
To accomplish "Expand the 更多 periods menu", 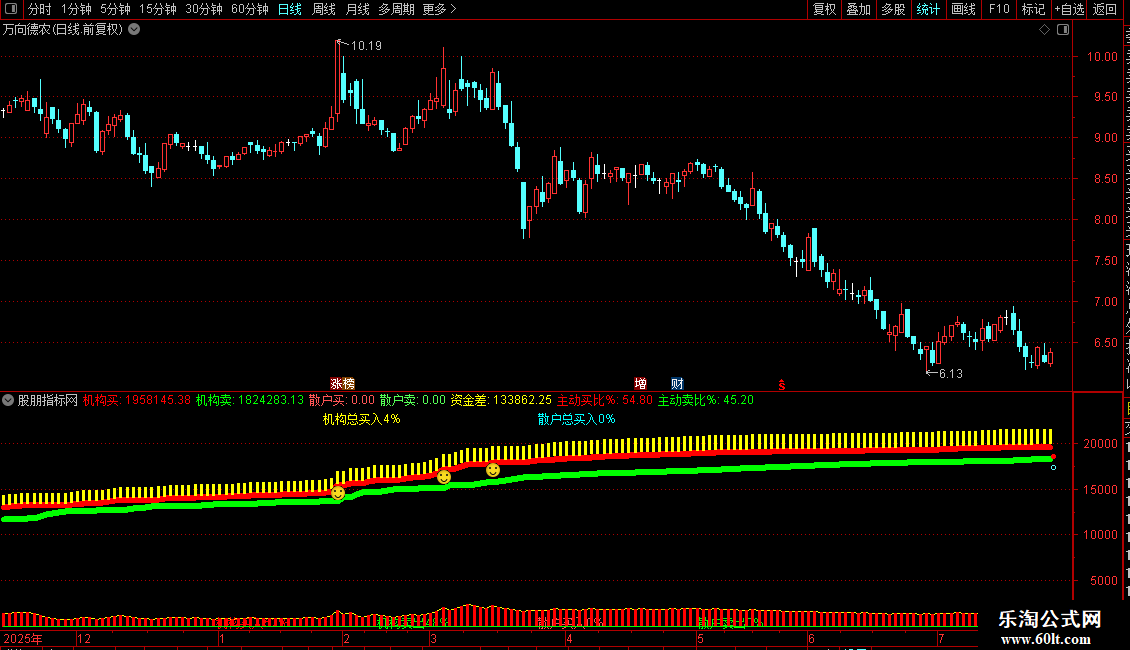I will click(x=439, y=9).
